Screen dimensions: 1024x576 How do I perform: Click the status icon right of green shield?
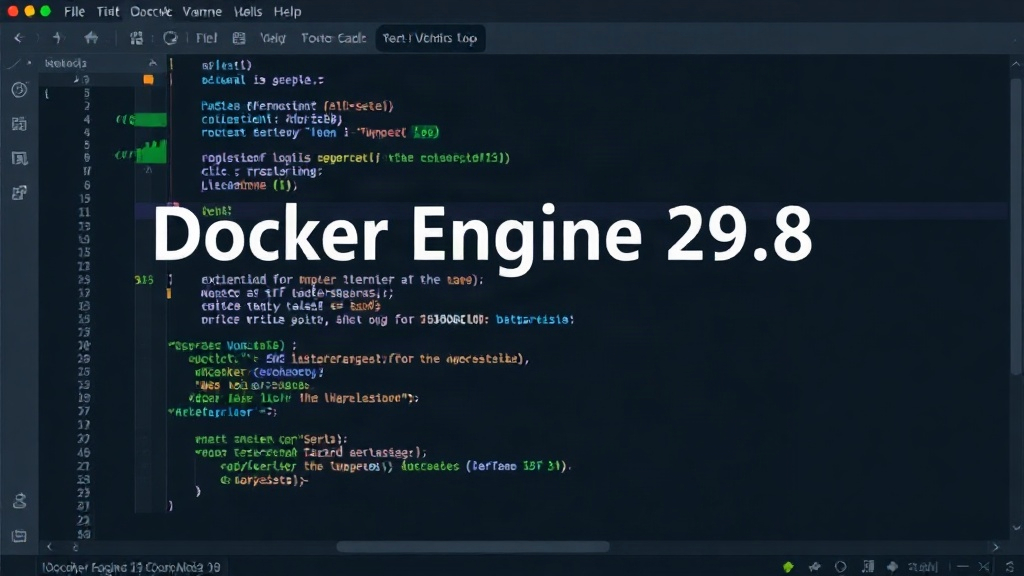coord(814,567)
